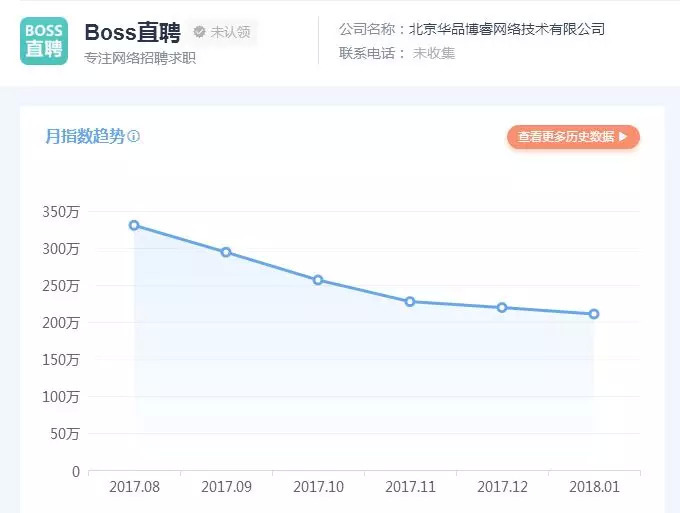The height and width of the screenshot is (513, 680).
Task: Select the 2017.08 data point on chart
Action: pyautogui.click(x=134, y=225)
